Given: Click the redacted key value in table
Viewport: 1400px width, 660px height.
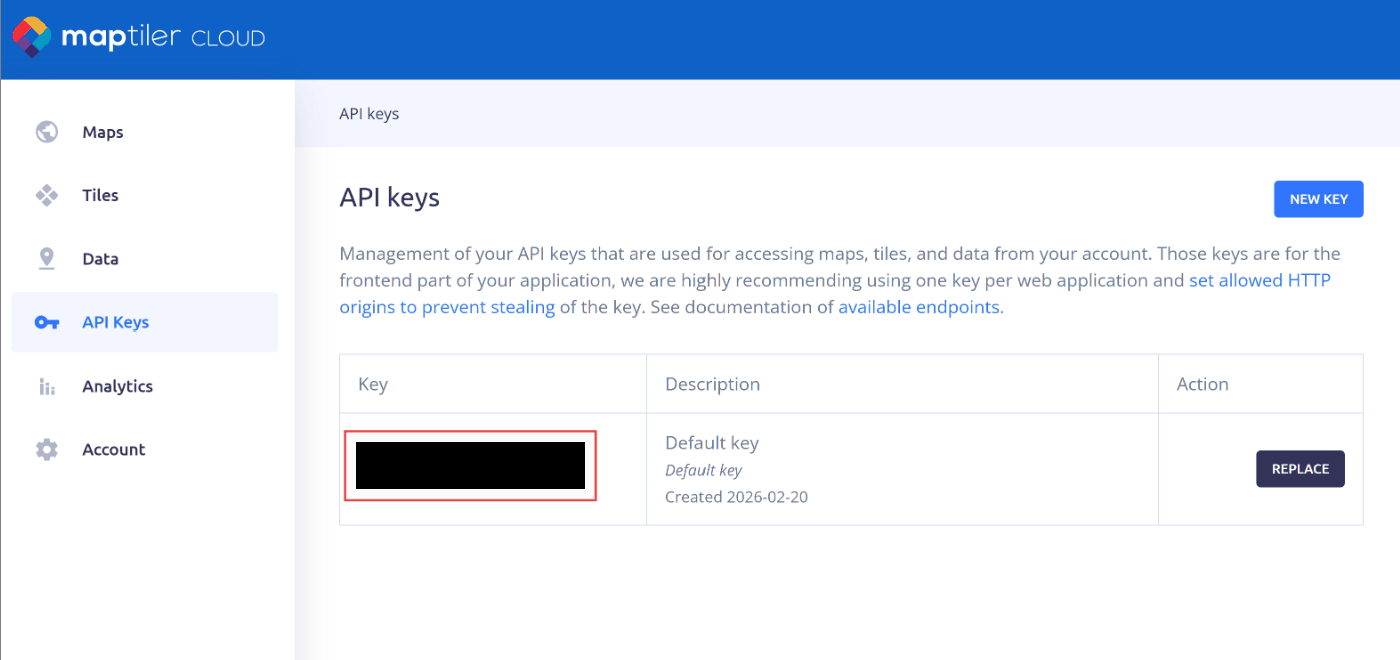Looking at the screenshot, I should coord(470,466).
